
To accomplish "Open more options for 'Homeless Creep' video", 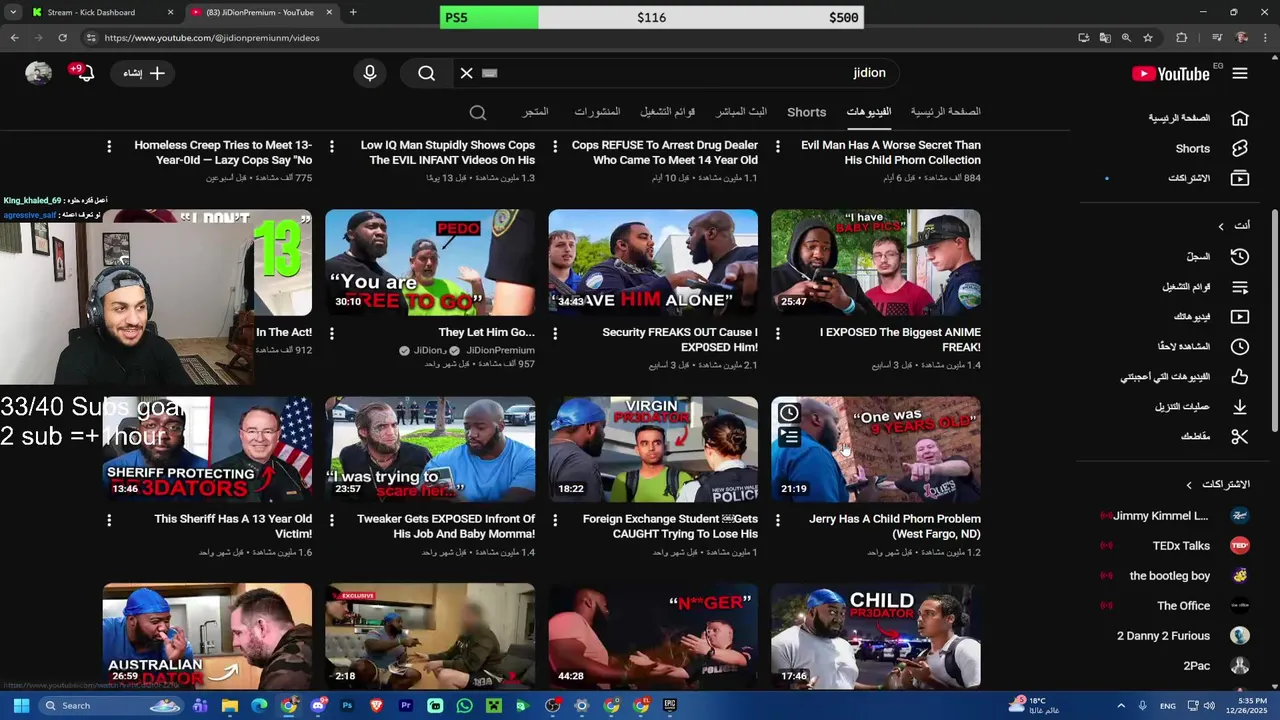I will 109,146.
